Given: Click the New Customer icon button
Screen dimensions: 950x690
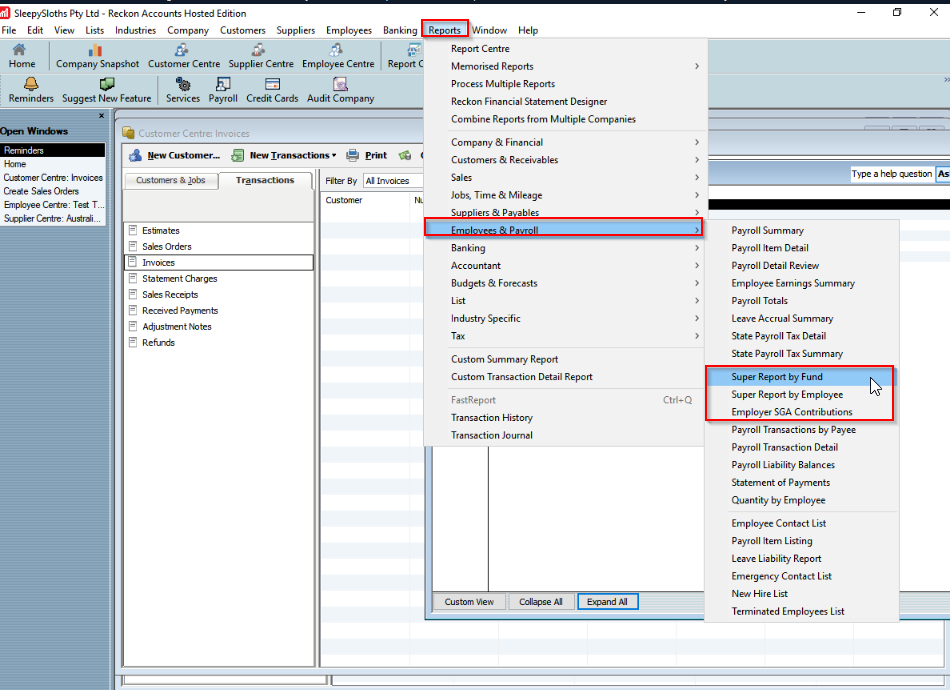Looking at the screenshot, I should 135,156.
